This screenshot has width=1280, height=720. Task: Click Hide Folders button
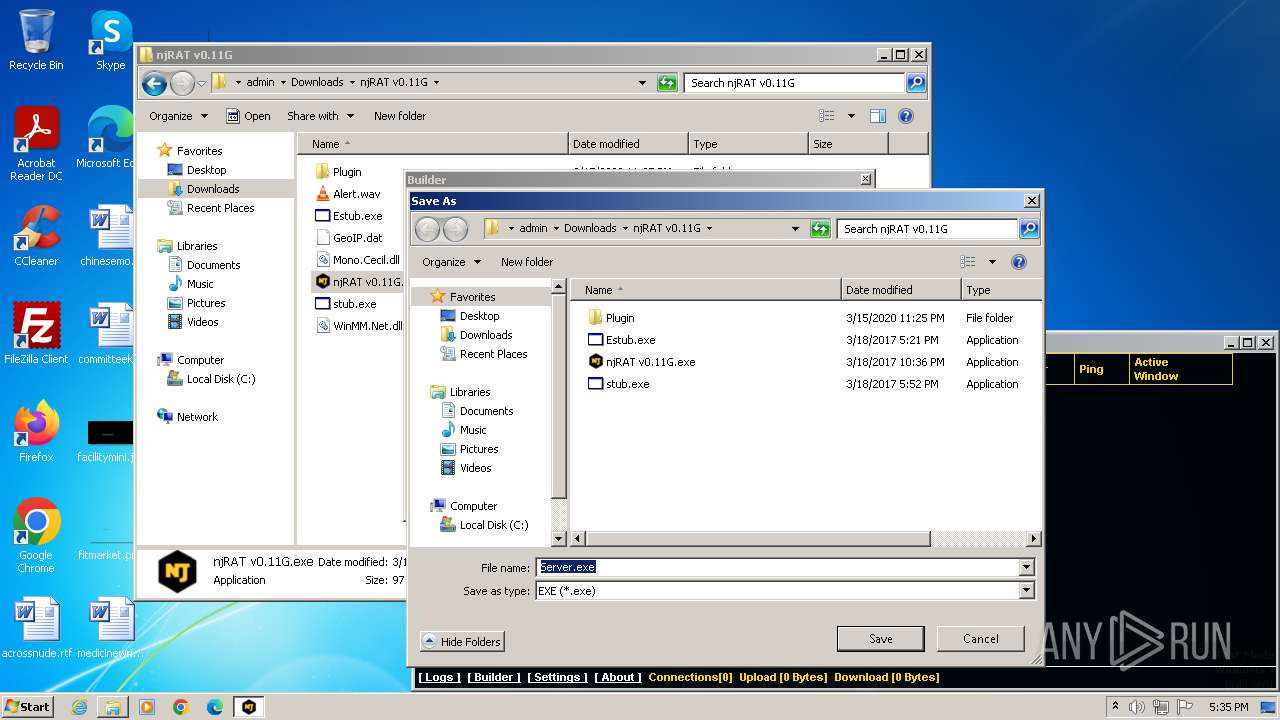pyautogui.click(x=462, y=642)
